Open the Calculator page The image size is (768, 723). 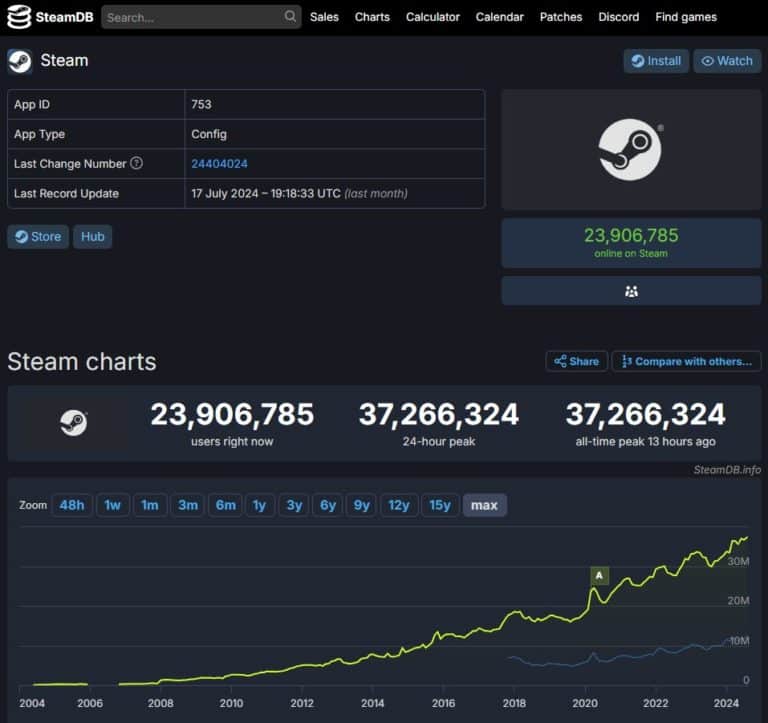433,17
